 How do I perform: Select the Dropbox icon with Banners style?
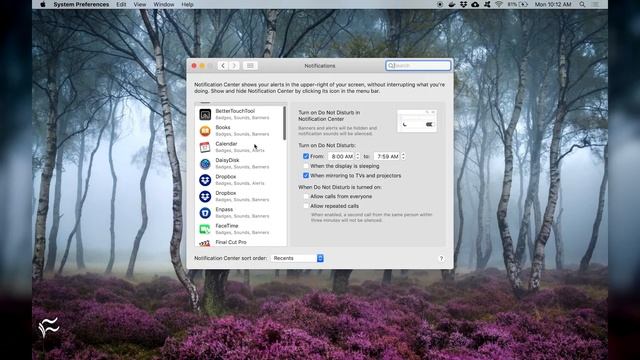click(205, 196)
